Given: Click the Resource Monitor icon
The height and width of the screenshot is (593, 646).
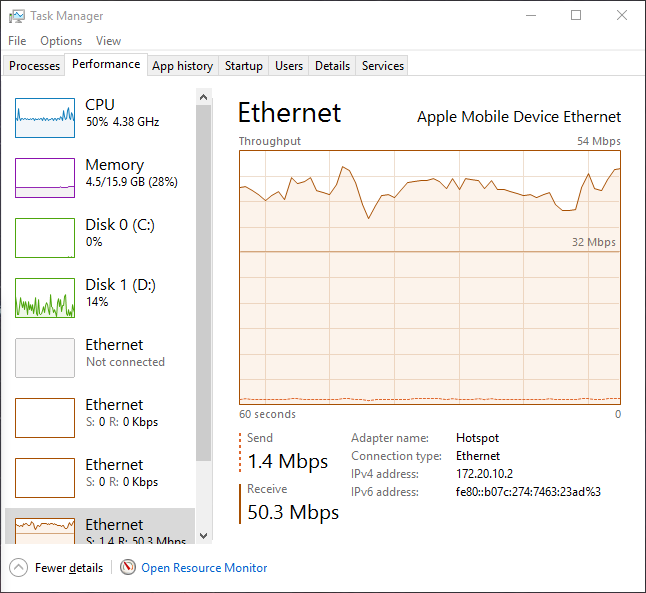Looking at the screenshot, I should point(128,568).
